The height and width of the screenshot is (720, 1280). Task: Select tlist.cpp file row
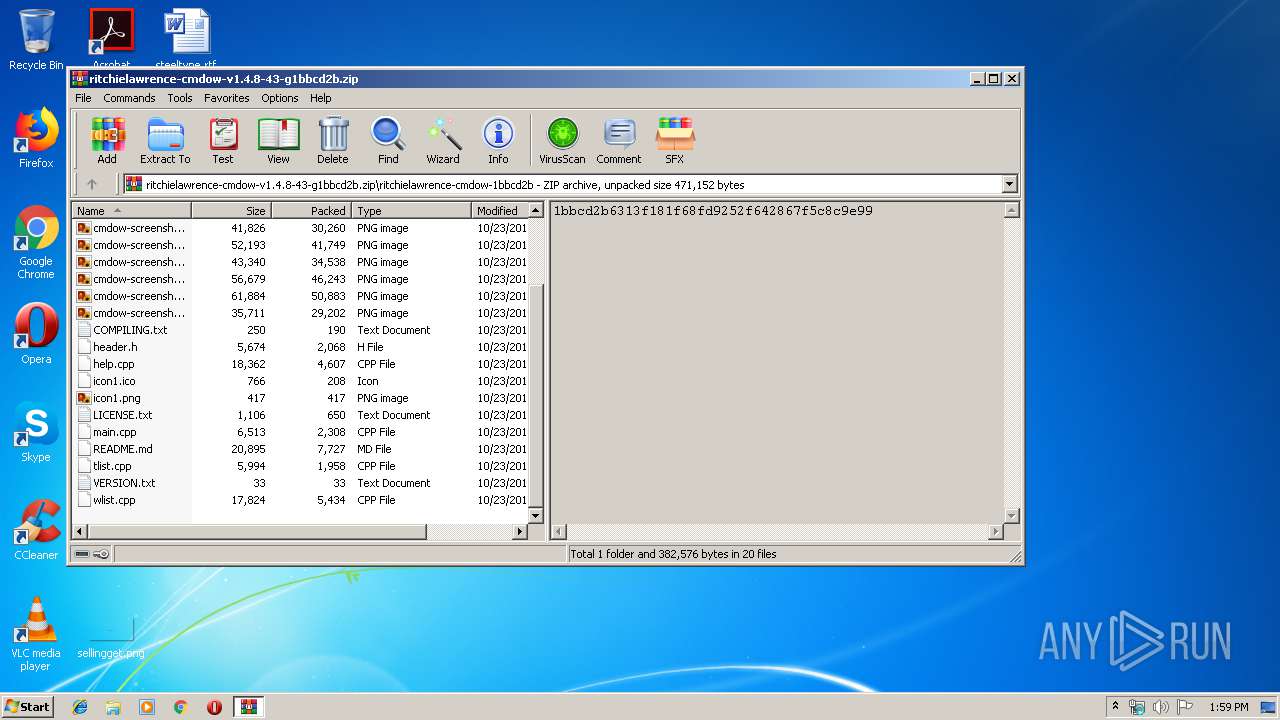coord(300,466)
